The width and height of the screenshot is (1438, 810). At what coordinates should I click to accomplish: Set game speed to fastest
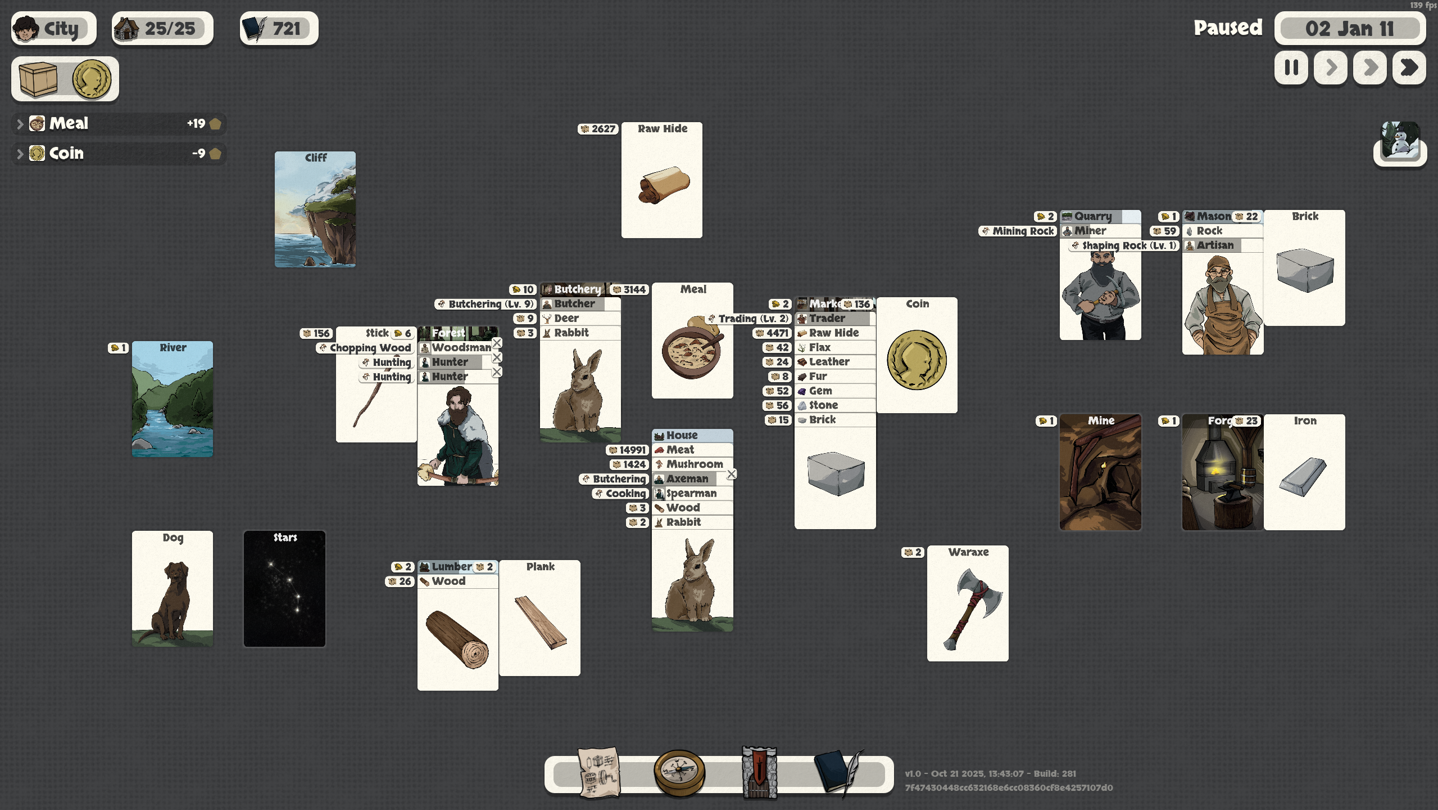pyautogui.click(x=1409, y=68)
